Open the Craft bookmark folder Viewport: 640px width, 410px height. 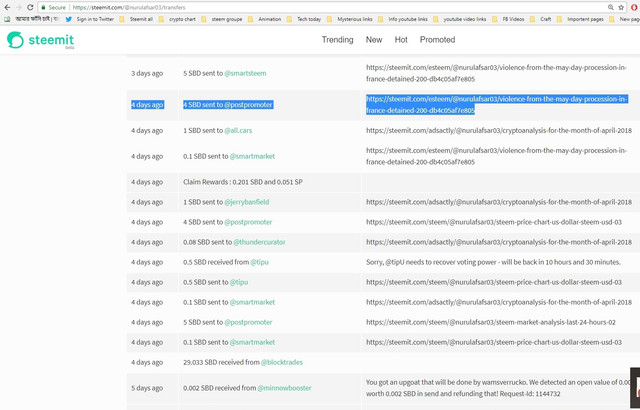click(540, 19)
